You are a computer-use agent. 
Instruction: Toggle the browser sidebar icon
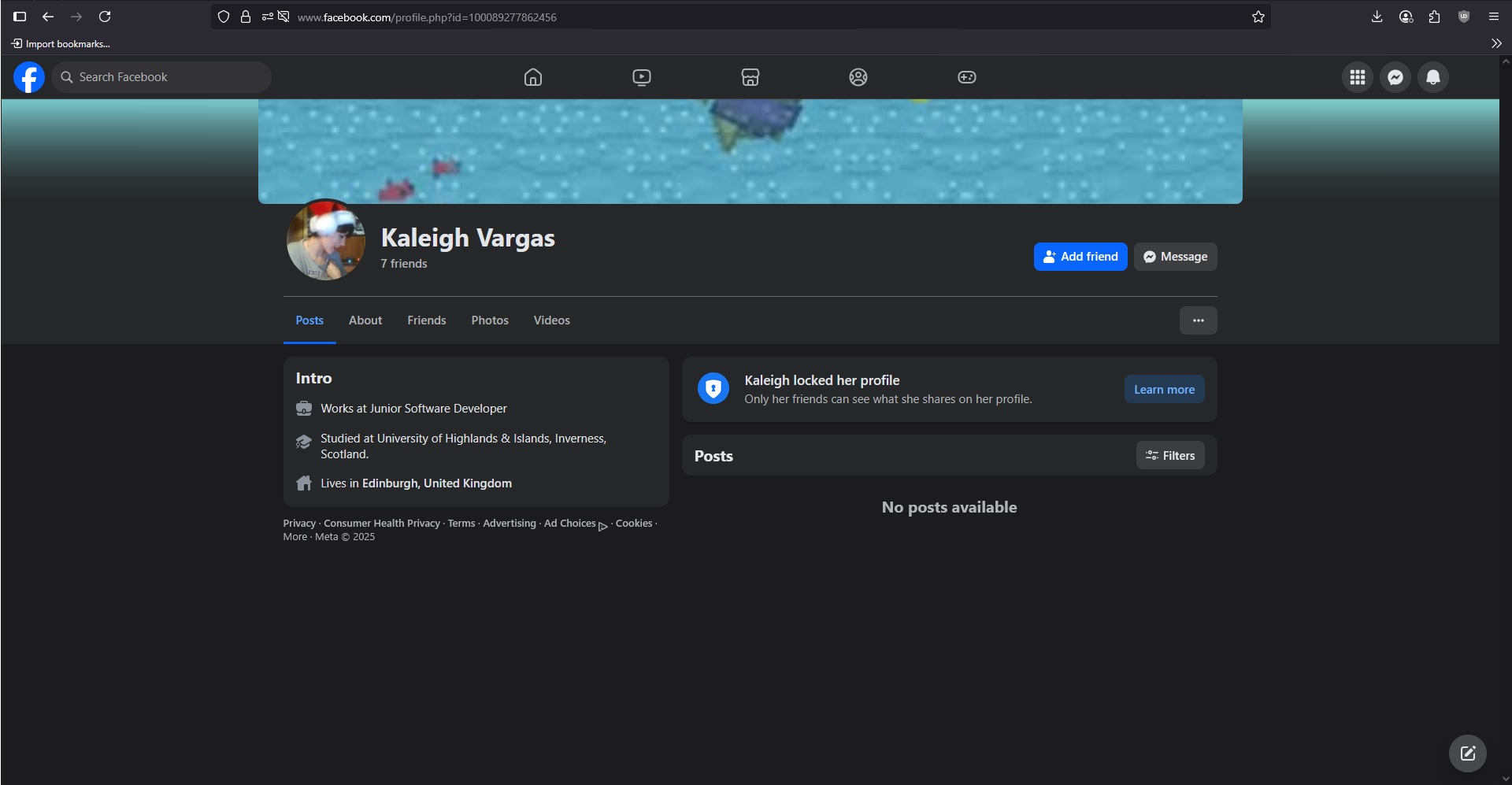pos(20,17)
